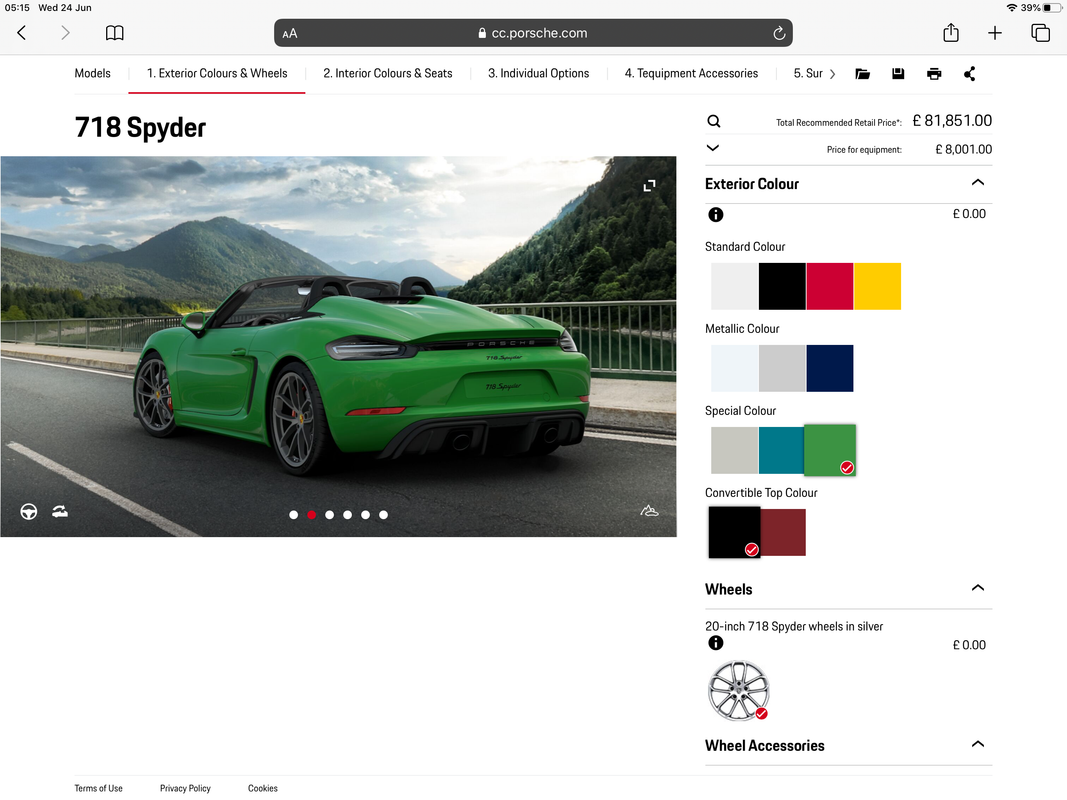Screen dimensions: 1067x800
Task: Switch to interior steering wheel view
Action: click(29, 512)
